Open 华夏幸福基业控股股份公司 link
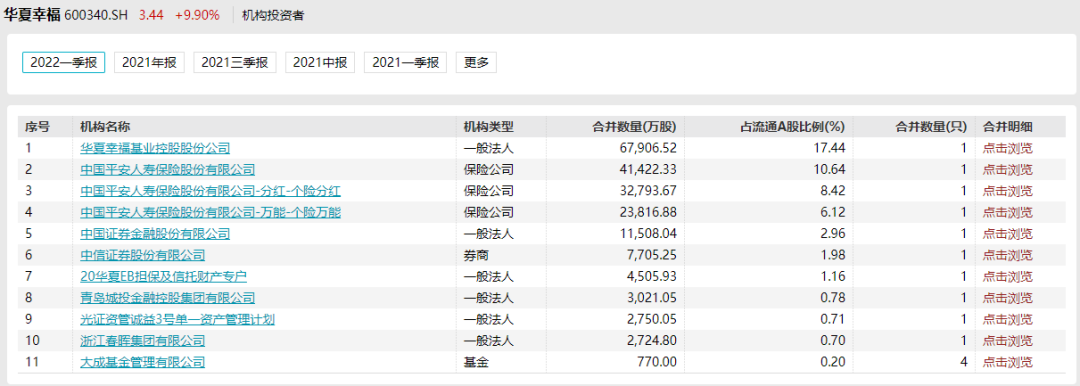This screenshot has height=386, width=1080. pyautogui.click(x=155, y=148)
